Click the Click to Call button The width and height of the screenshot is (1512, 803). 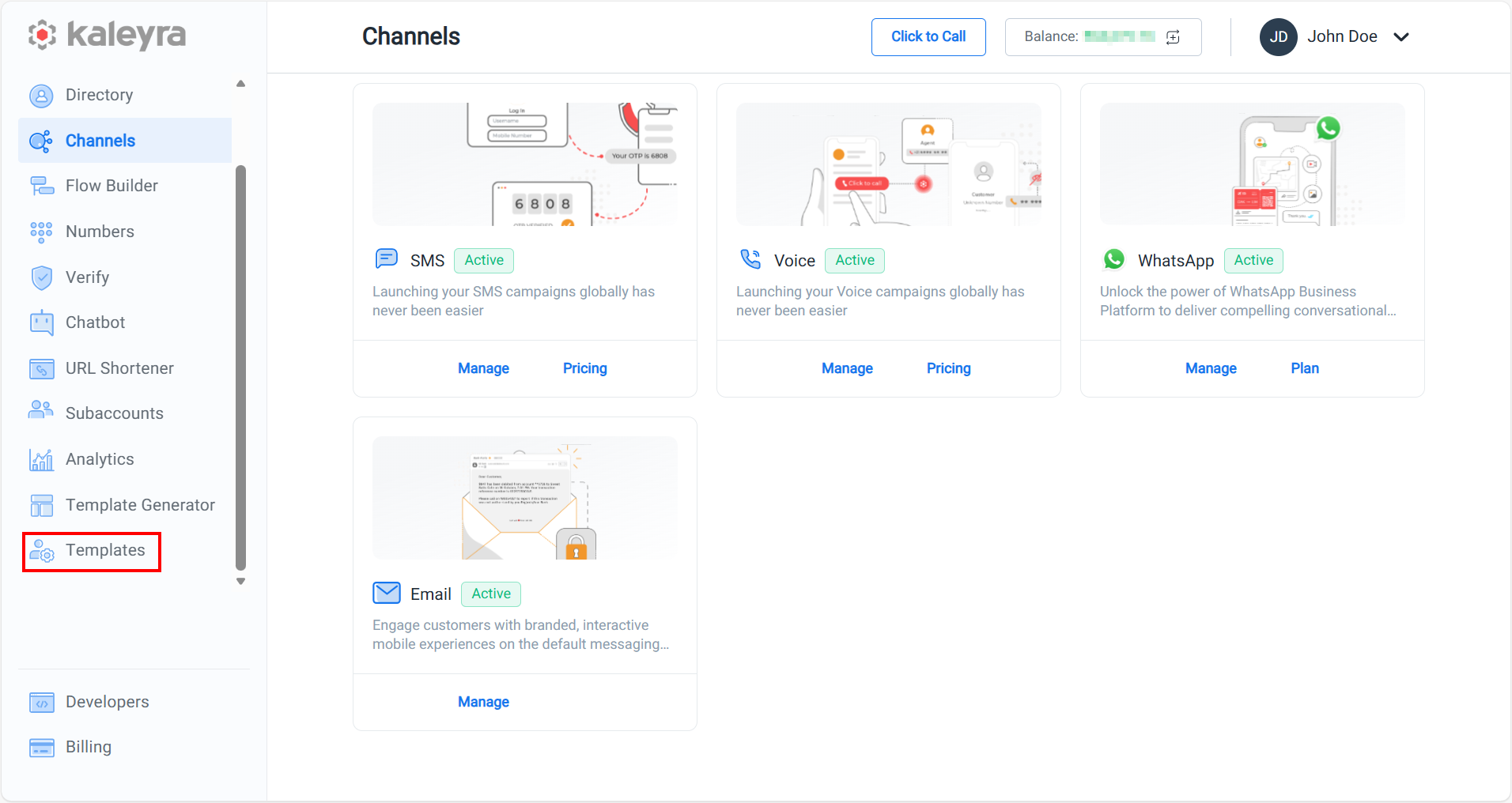coord(928,37)
